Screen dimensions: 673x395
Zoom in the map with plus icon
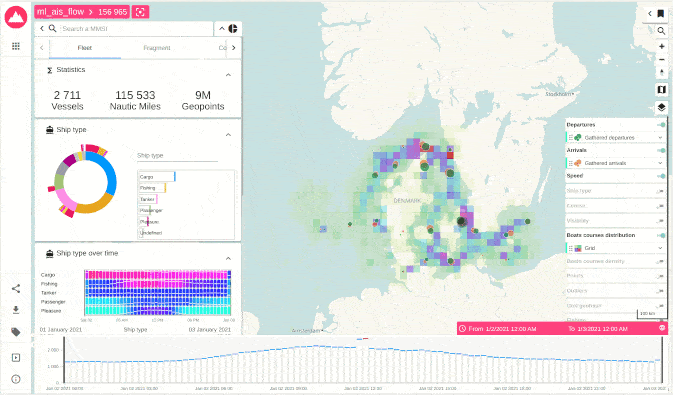coord(661,46)
